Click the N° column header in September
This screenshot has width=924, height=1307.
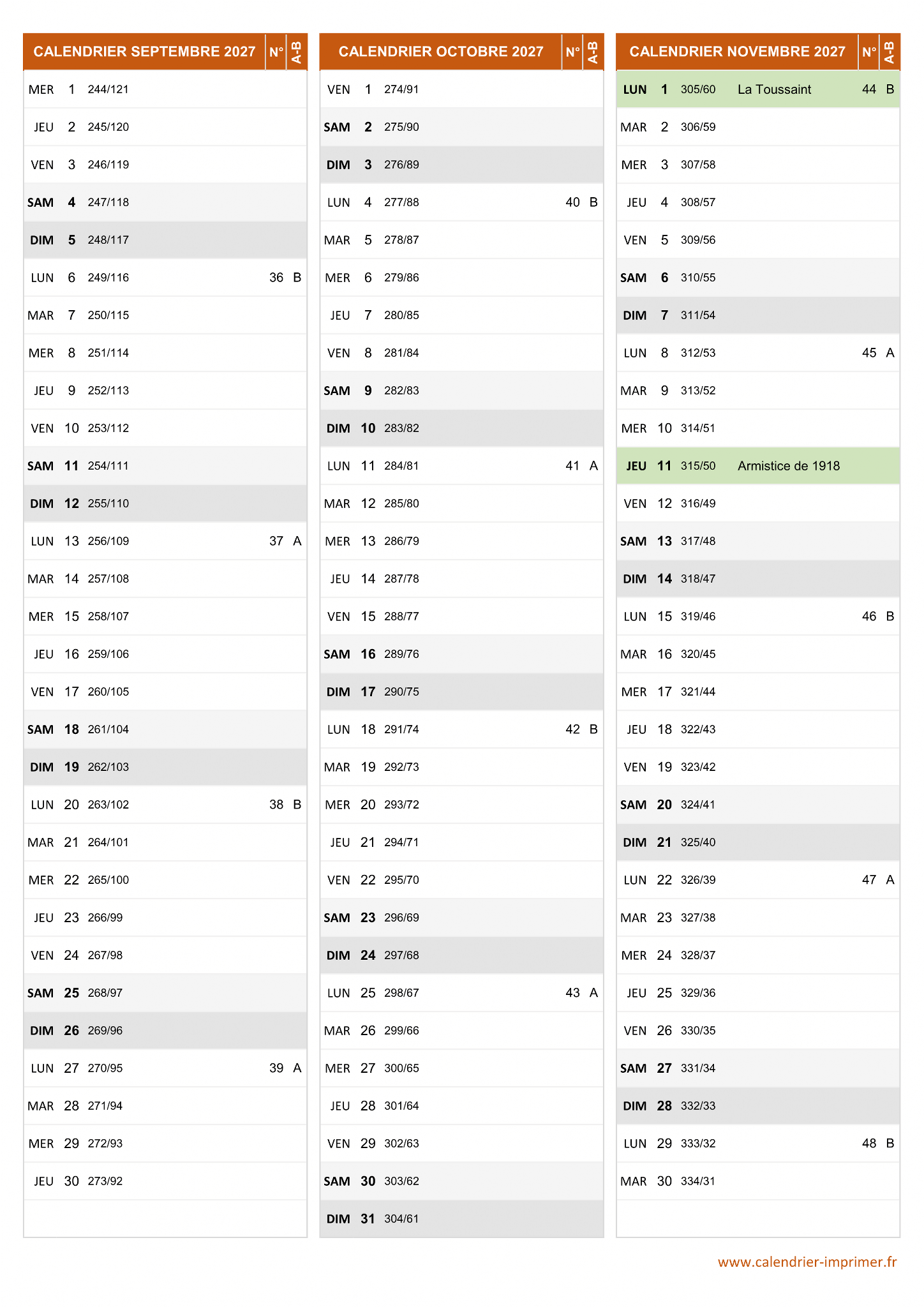click(x=276, y=52)
